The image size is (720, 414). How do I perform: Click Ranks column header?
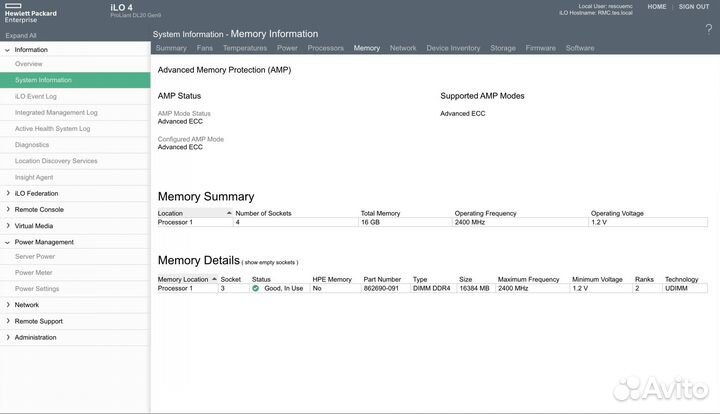coord(644,279)
